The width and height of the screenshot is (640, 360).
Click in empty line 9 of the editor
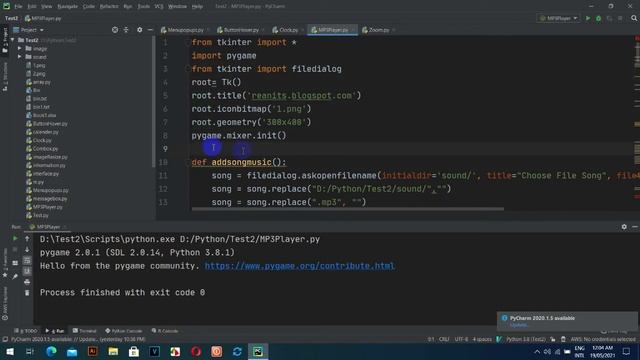point(412,149)
